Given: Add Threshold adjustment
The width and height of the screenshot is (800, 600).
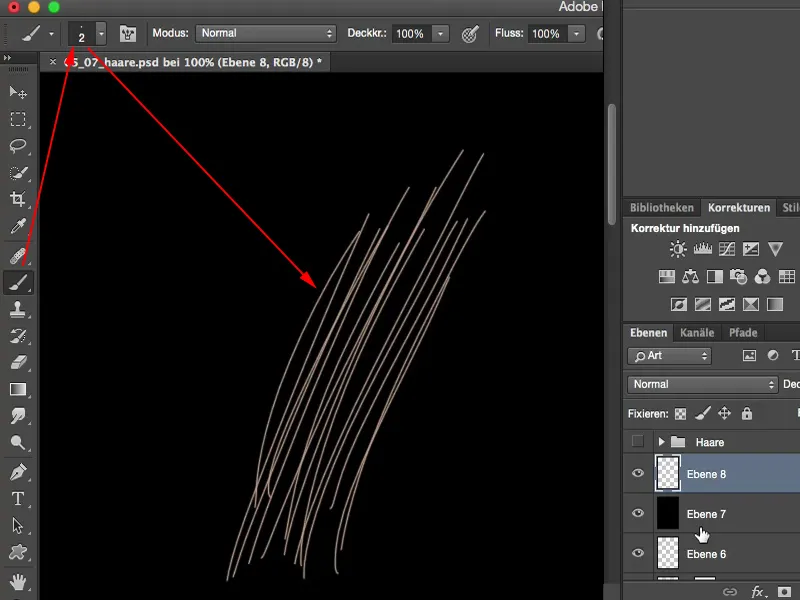Looking at the screenshot, I should pyautogui.click(x=727, y=305).
